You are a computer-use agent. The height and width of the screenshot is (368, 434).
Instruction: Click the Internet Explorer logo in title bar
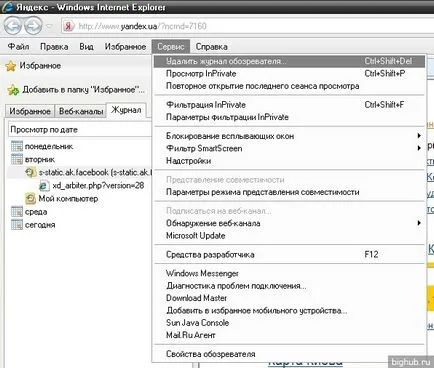(7, 6)
